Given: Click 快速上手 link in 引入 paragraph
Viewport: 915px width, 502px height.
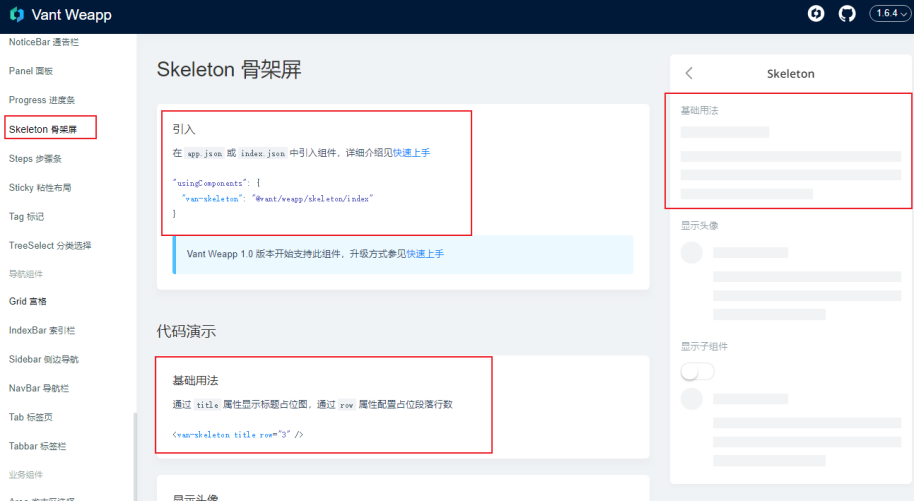Looking at the screenshot, I should 411,153.
